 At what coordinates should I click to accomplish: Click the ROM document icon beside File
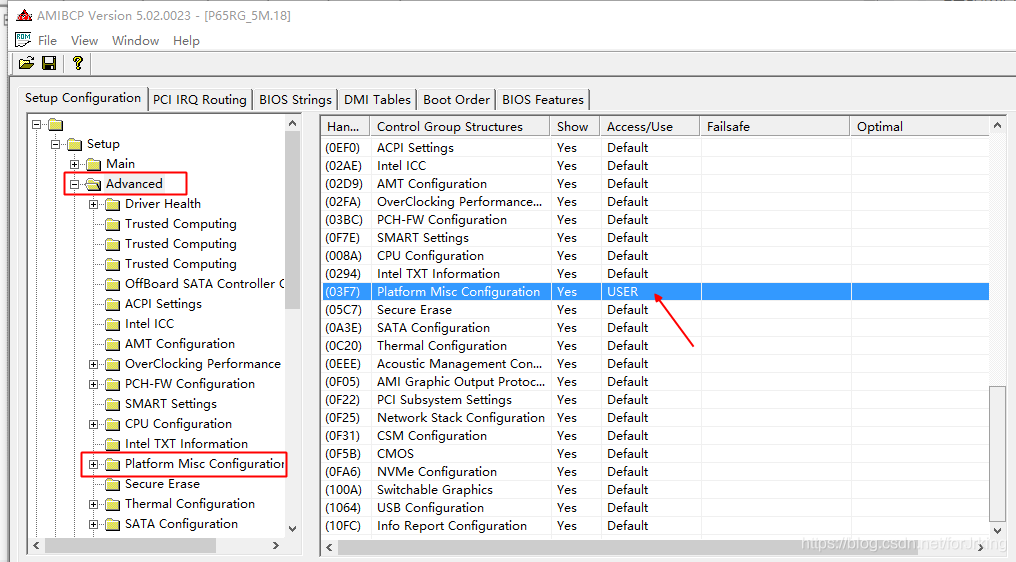[23, 40]
